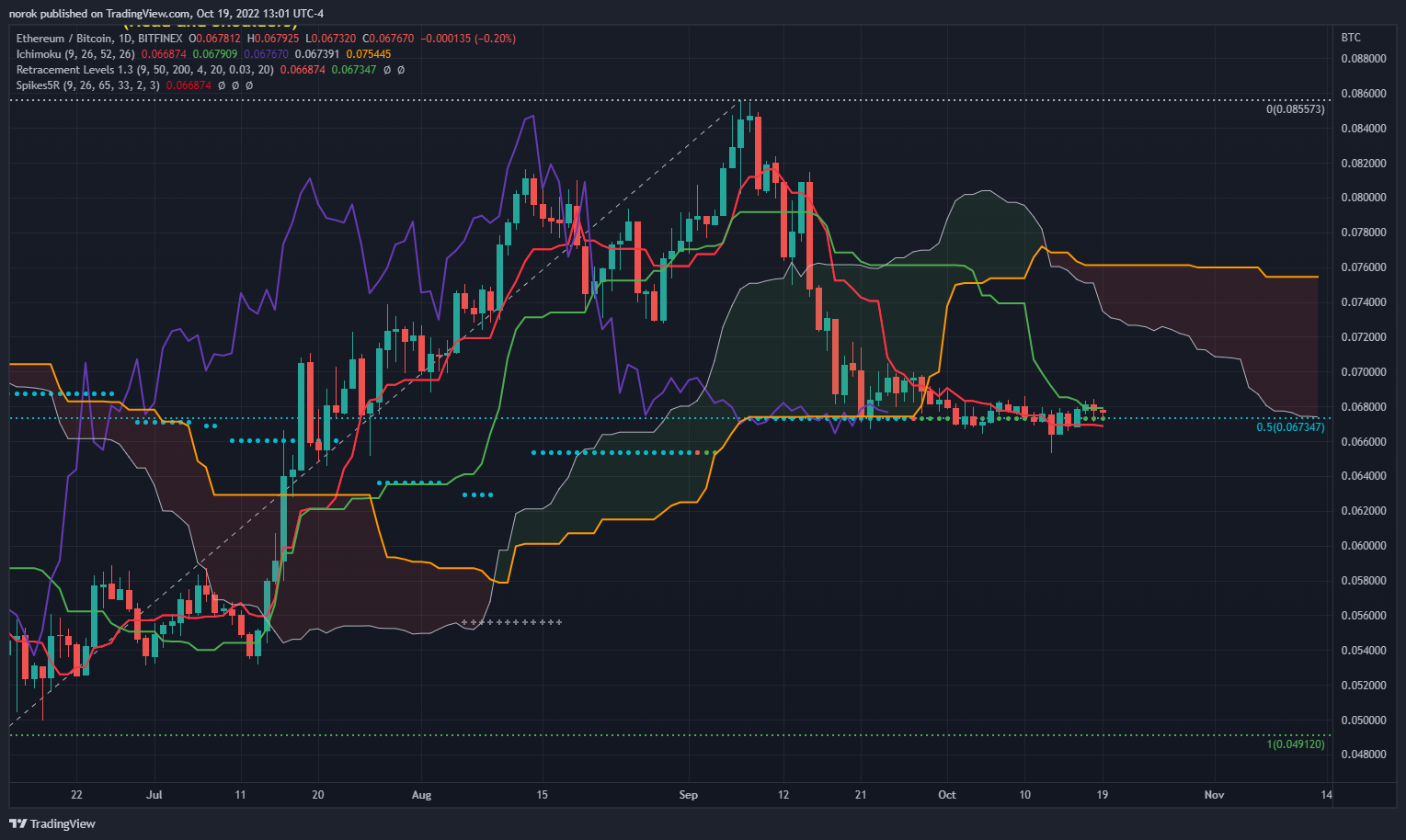The image size is (1406, 840).
Task: Click Ichimoku orange value 0.075445
Action: (368, 54)
